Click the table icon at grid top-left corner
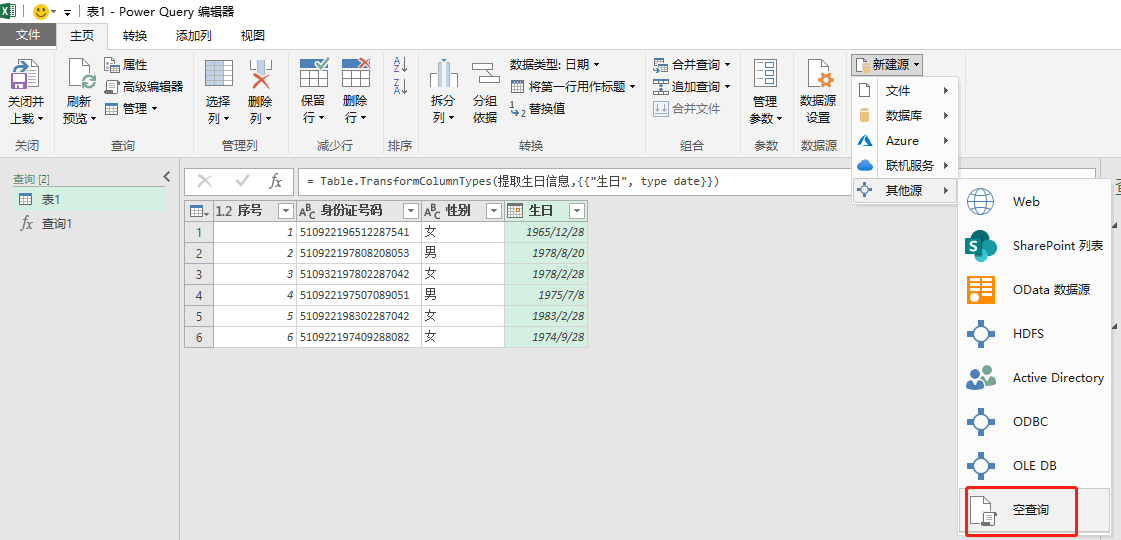This screenshot has height=540, width=1121. click(199, 211)
